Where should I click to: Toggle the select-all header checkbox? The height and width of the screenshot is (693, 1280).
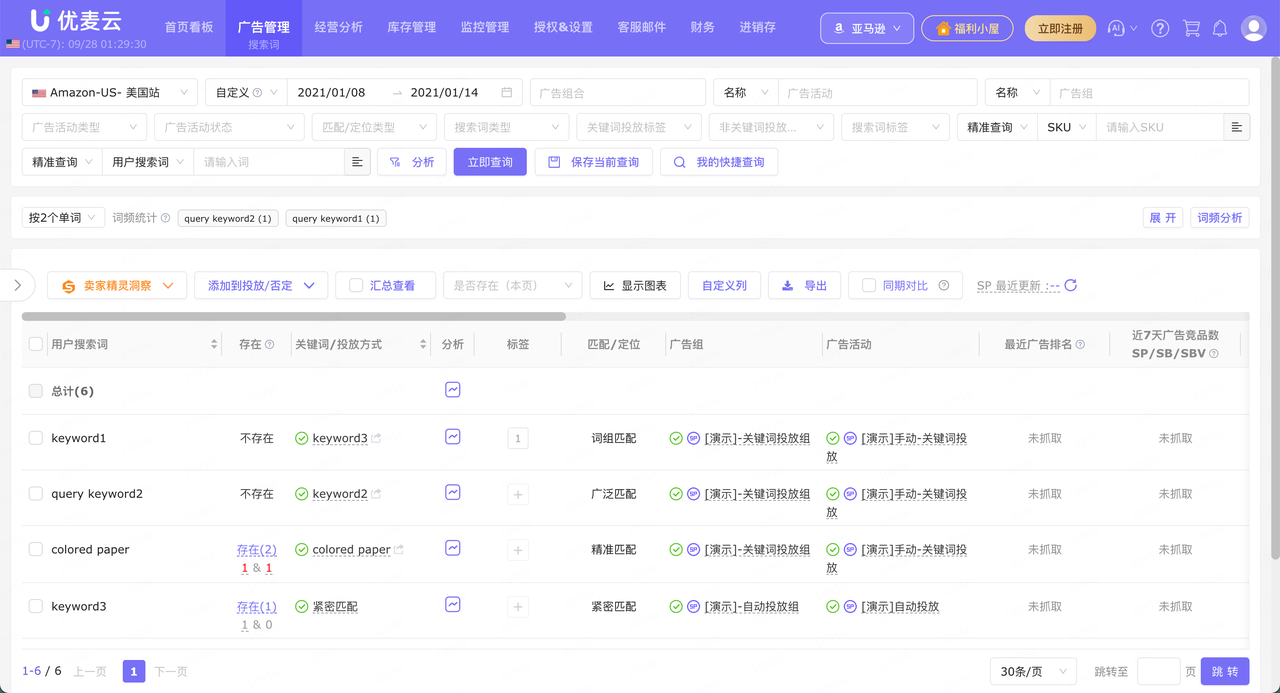[x=36, y=344]
